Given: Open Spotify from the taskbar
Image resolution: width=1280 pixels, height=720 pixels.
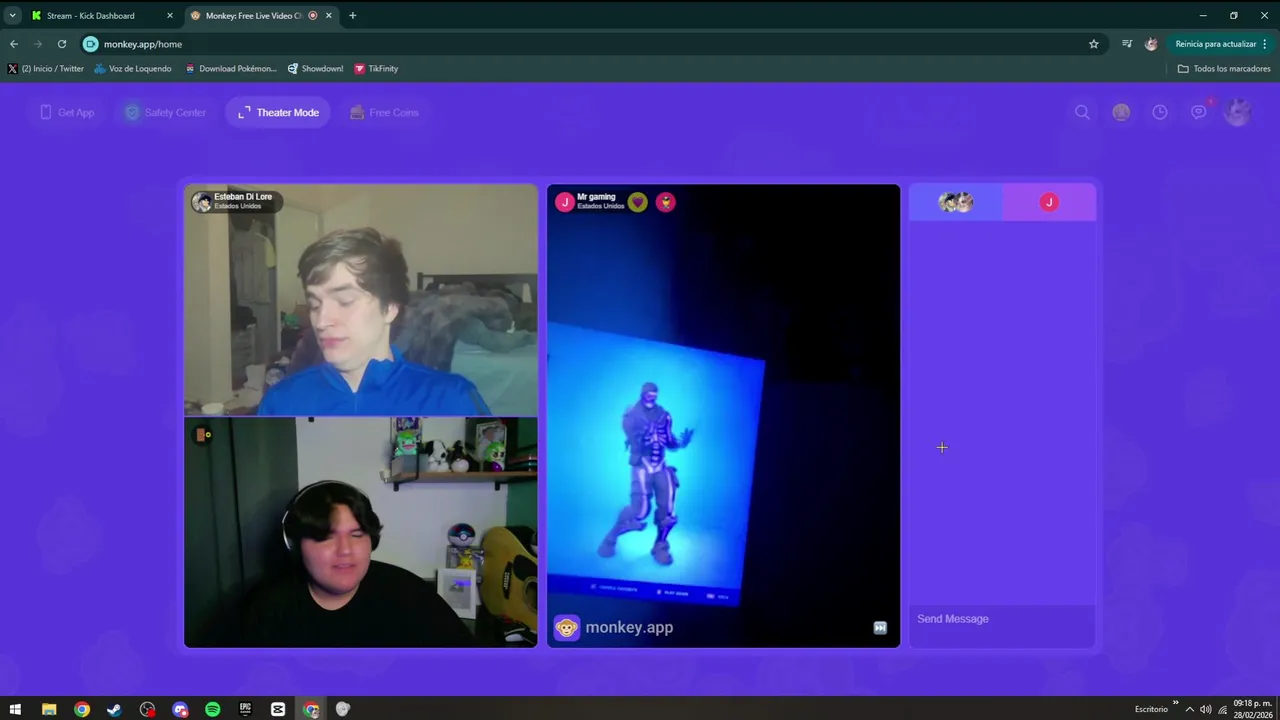Looking at the screenshot, I should coord(213,709).
